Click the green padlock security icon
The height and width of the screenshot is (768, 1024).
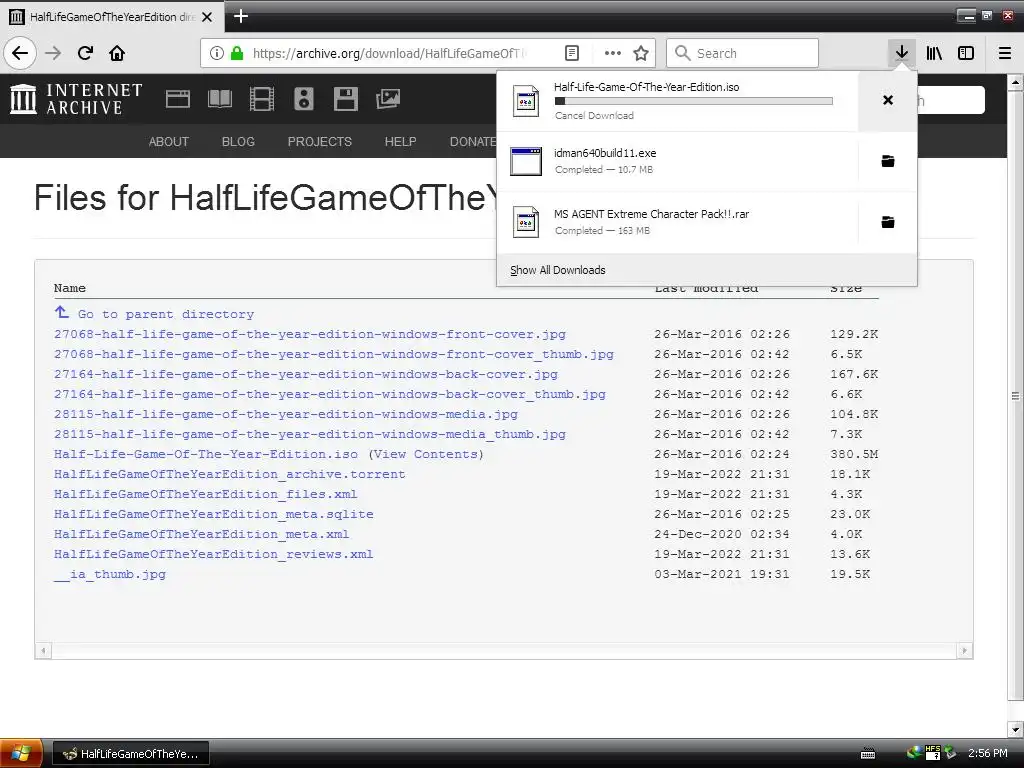(x=237, y=53)
